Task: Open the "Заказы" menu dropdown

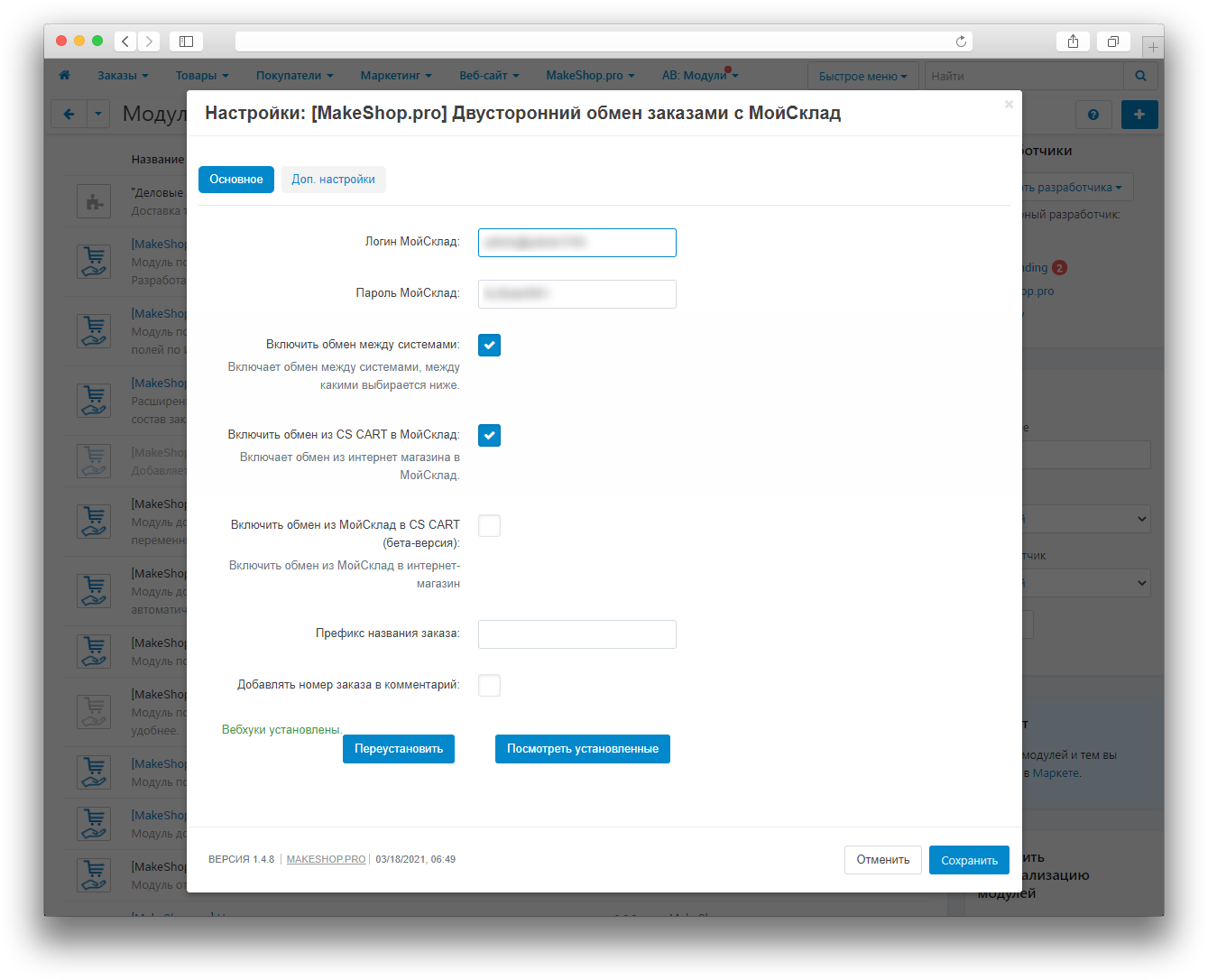Action: pos(123,76)
